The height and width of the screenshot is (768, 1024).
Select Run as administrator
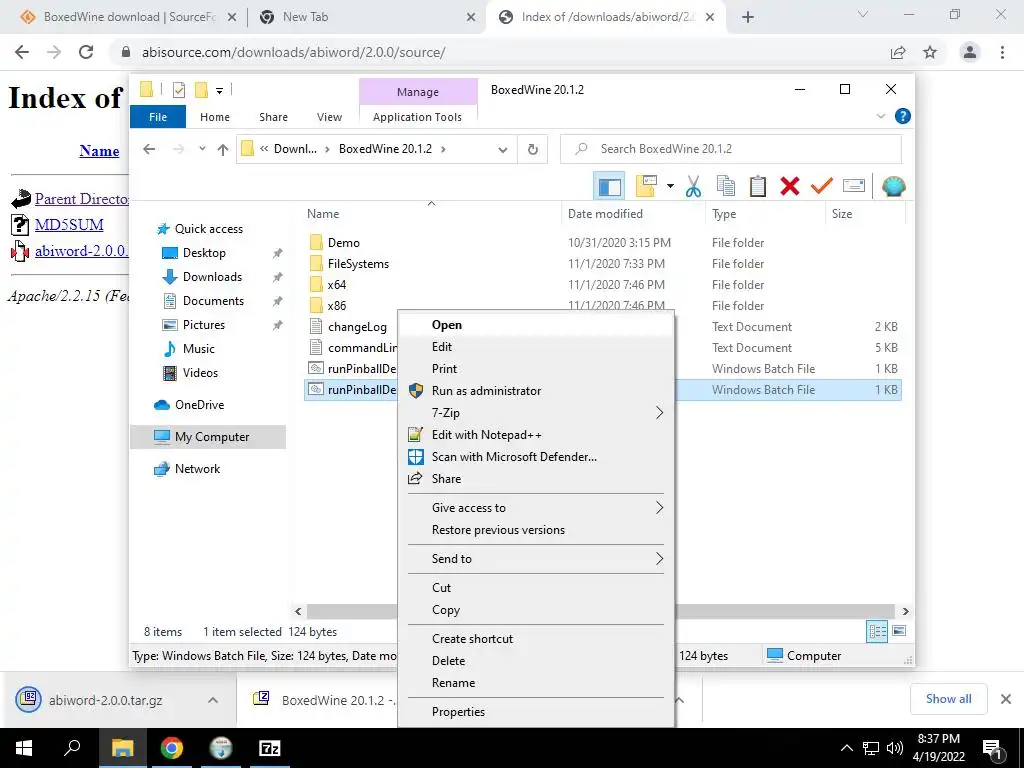tap(536, 391)
